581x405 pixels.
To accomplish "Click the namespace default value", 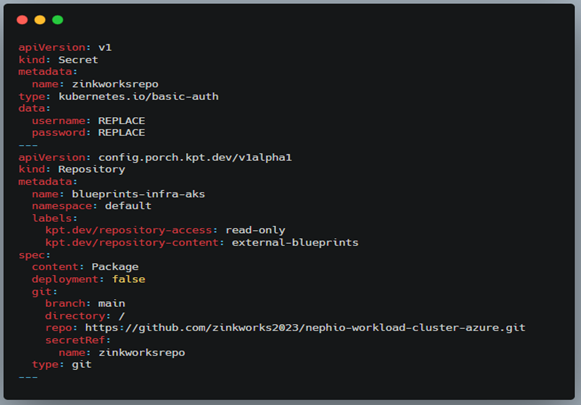I will 128,206.
